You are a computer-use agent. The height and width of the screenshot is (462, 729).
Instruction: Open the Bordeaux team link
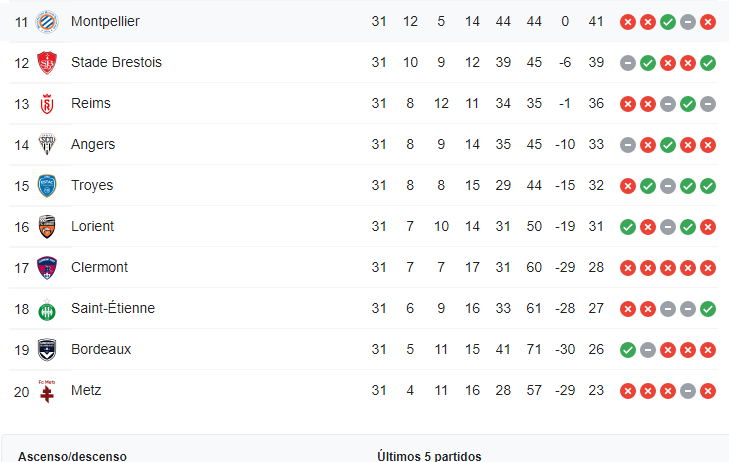tap(101, 349)
